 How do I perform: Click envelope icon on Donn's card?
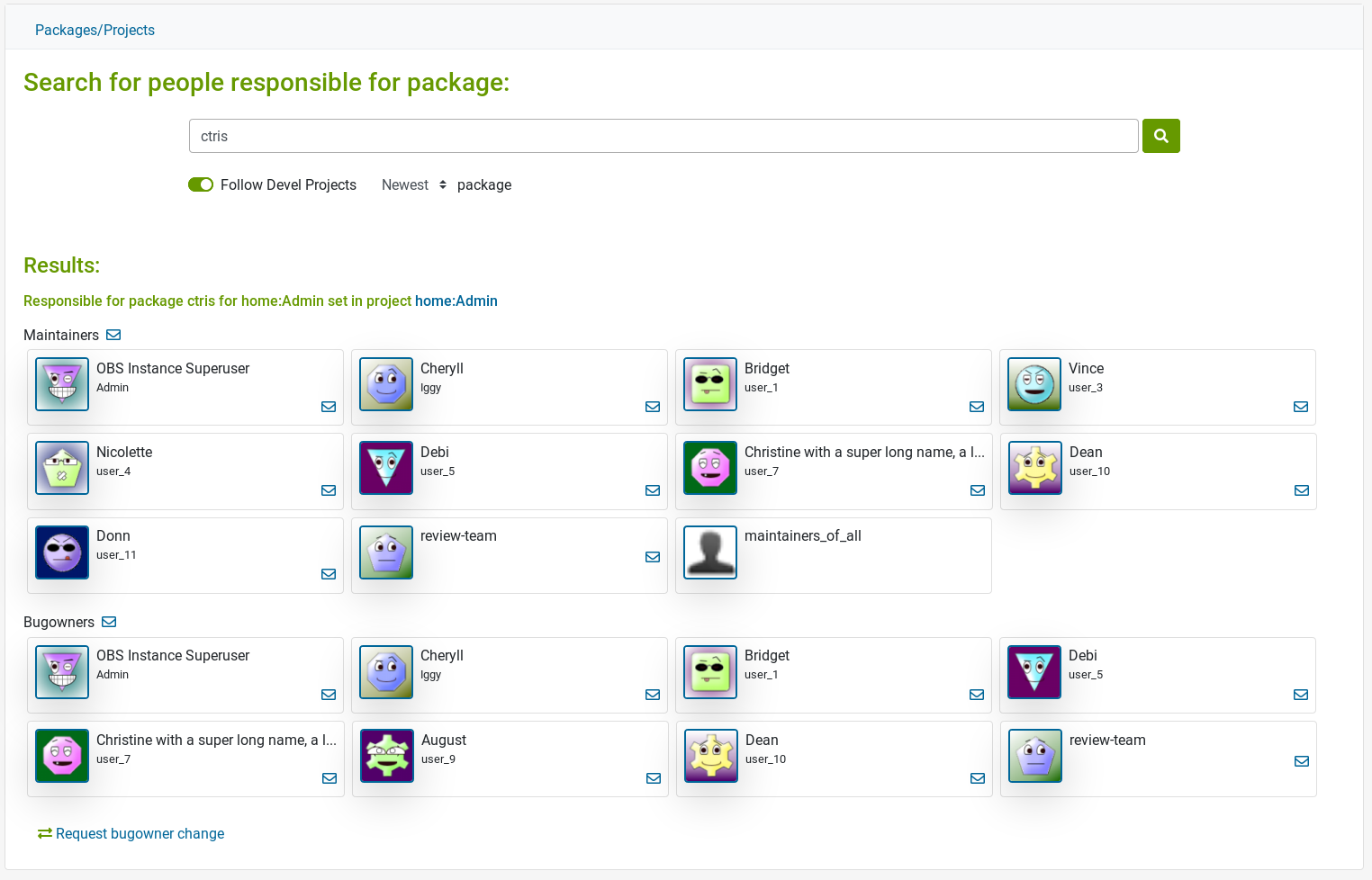[x=329, y=574]
